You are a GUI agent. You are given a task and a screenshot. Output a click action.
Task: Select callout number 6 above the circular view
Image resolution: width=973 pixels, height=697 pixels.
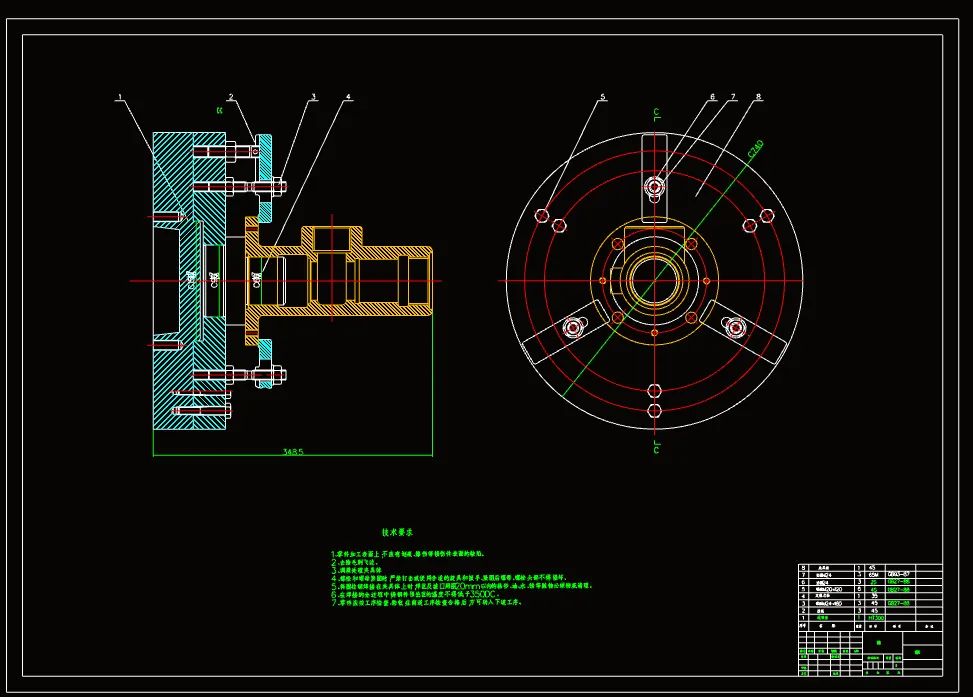pos(712,97)
